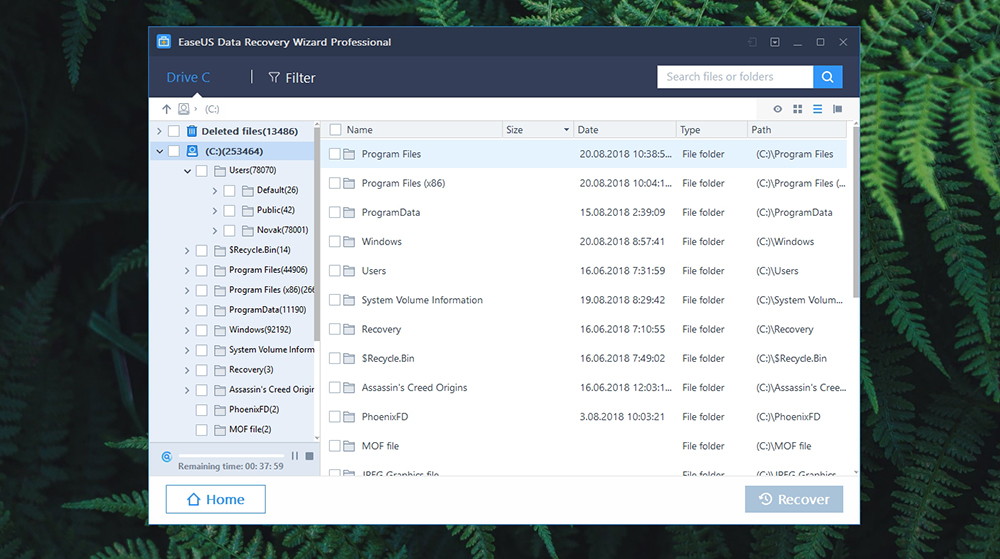Click the Recover button

coord(794,499)
